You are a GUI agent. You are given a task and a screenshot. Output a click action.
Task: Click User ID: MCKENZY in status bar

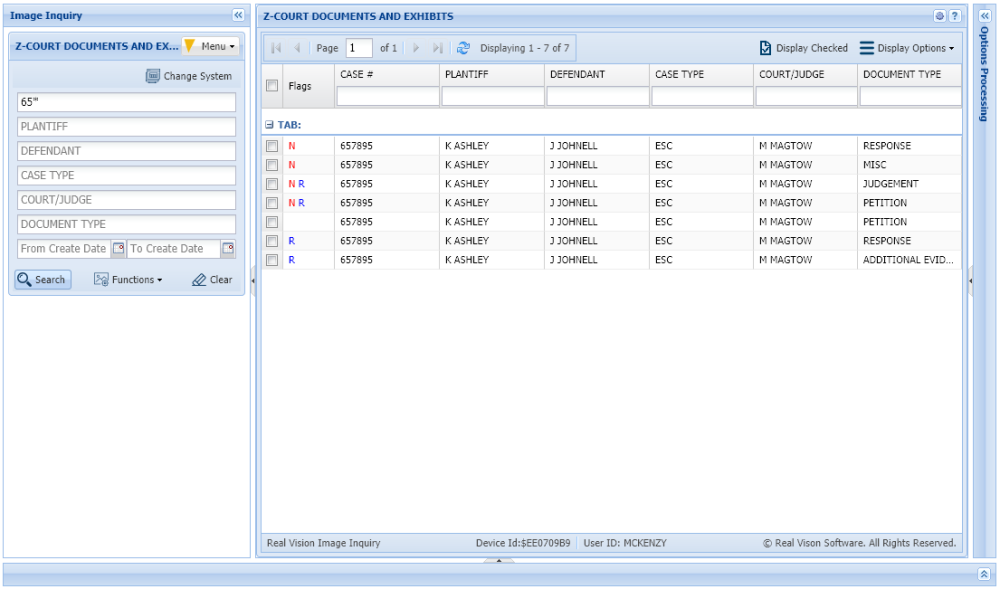pos(625,543)
